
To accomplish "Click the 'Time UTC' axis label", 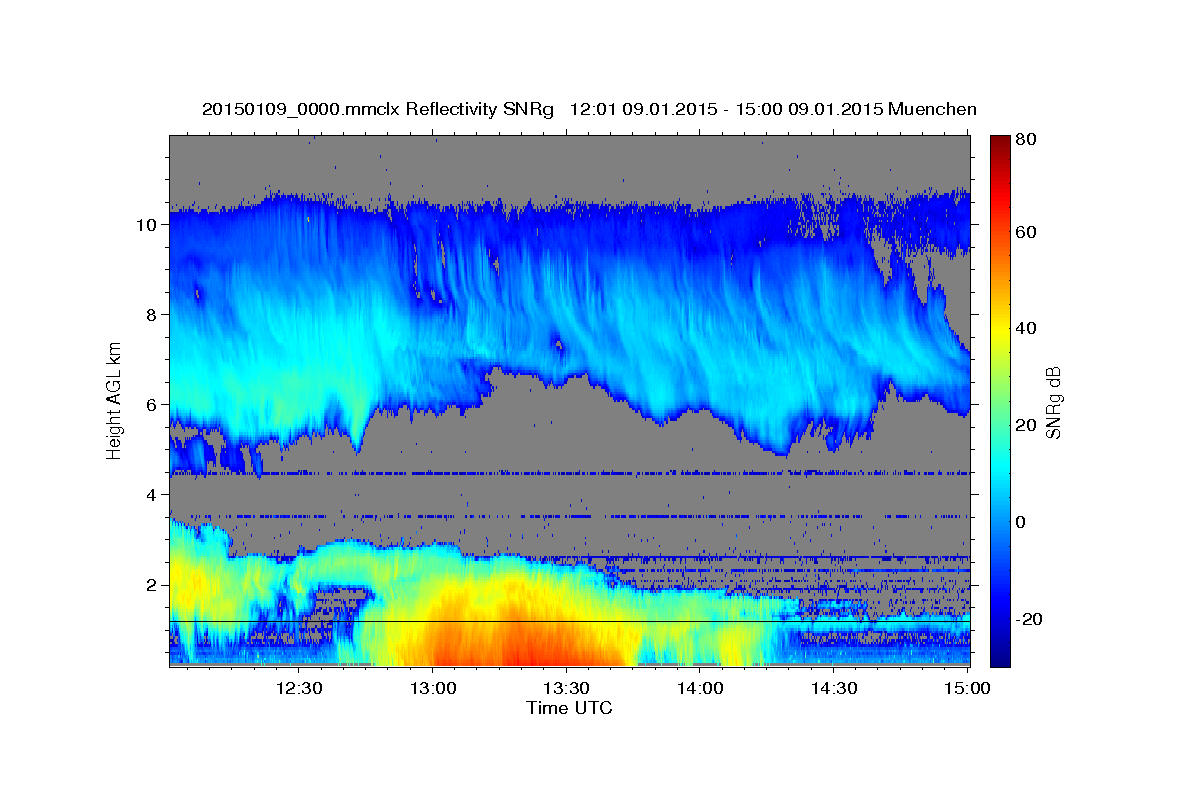I will (x=569, y=708).
